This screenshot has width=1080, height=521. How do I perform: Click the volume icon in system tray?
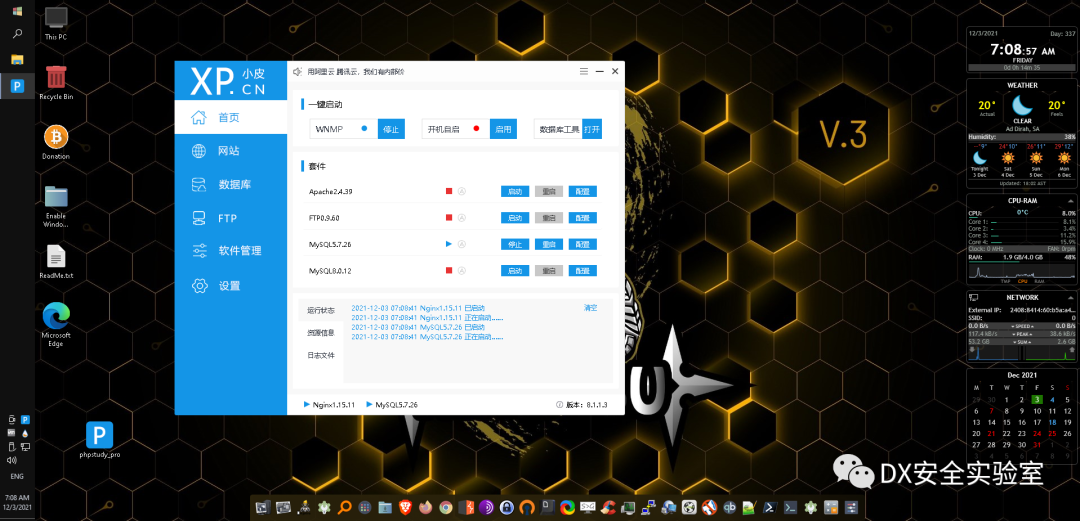click(x=11, y=460)
